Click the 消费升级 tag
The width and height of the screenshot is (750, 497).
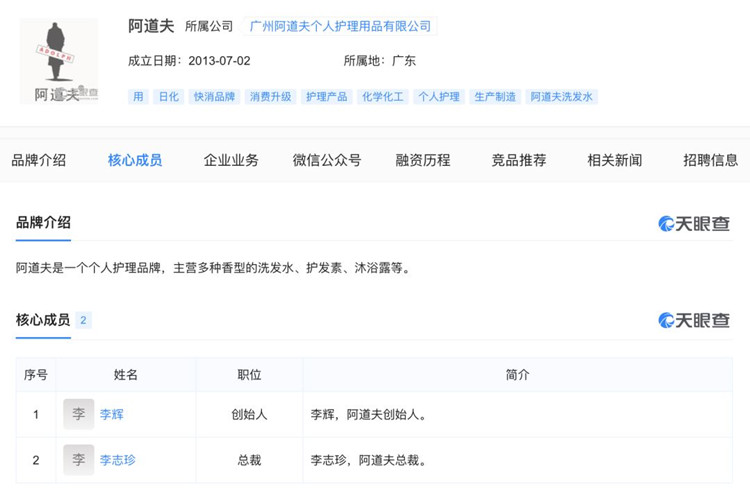click(x=270, y=97)
